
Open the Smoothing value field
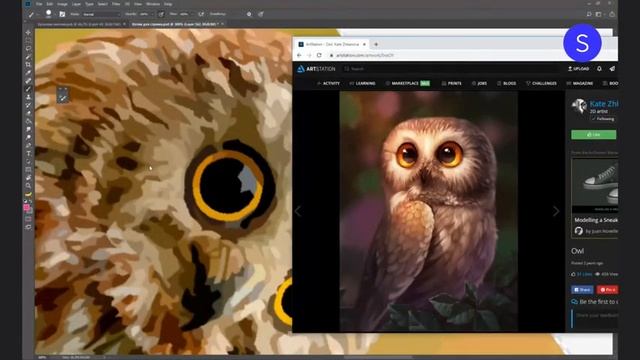pos(235,14)
